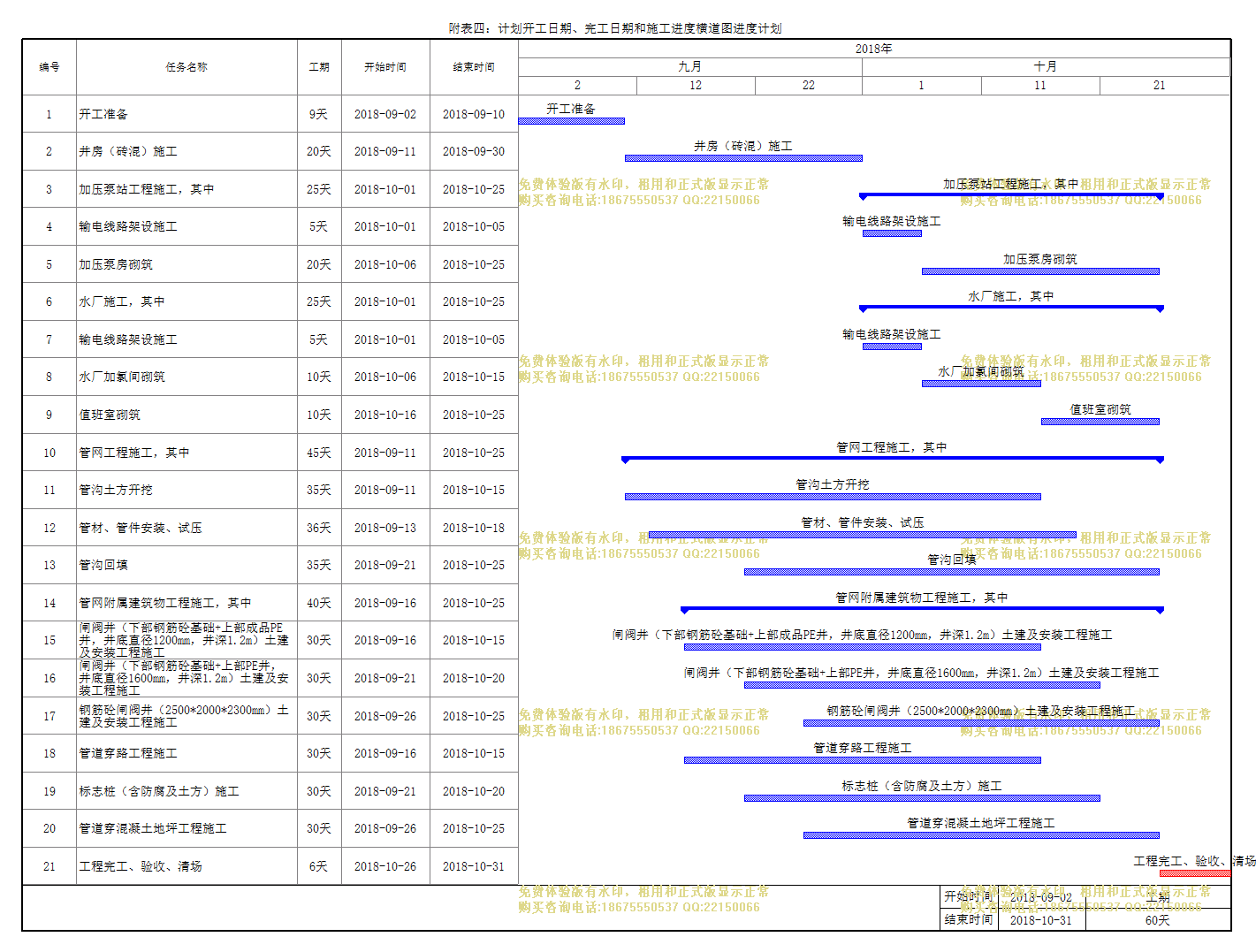This screenshot has height=952, width=1256.
Task: Select task 管沟回填 in table row 13
Action: [x=103, y=565]
